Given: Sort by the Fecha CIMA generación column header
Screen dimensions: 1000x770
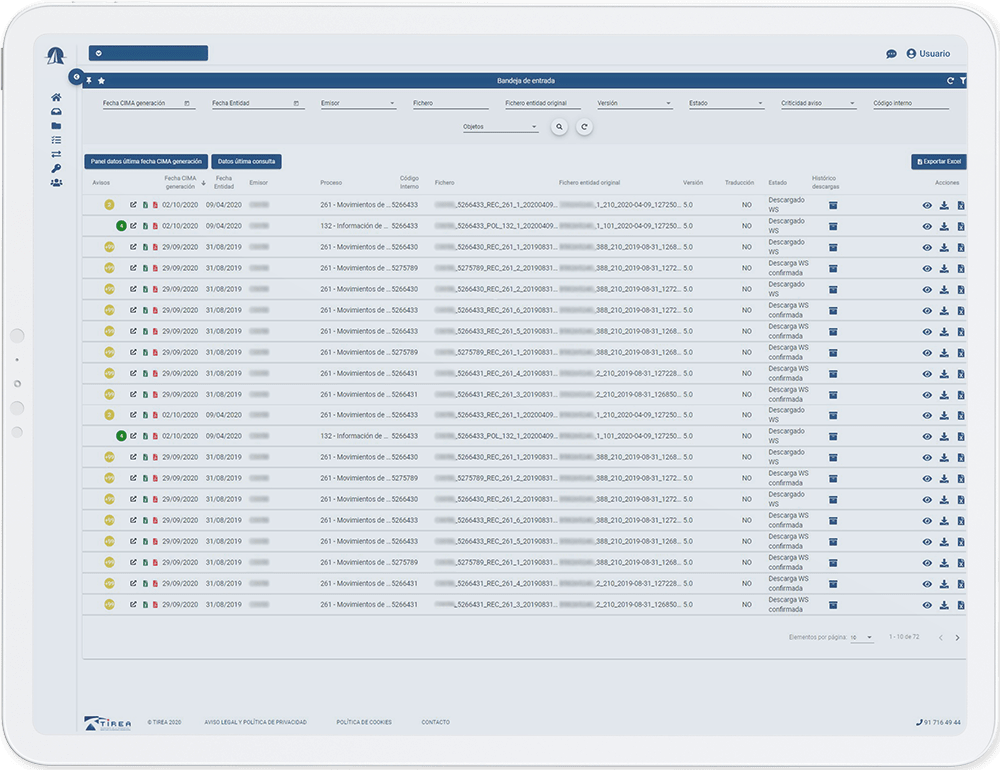Looking at the screenshot, I should pyautogui.click(x=181, y=182).
